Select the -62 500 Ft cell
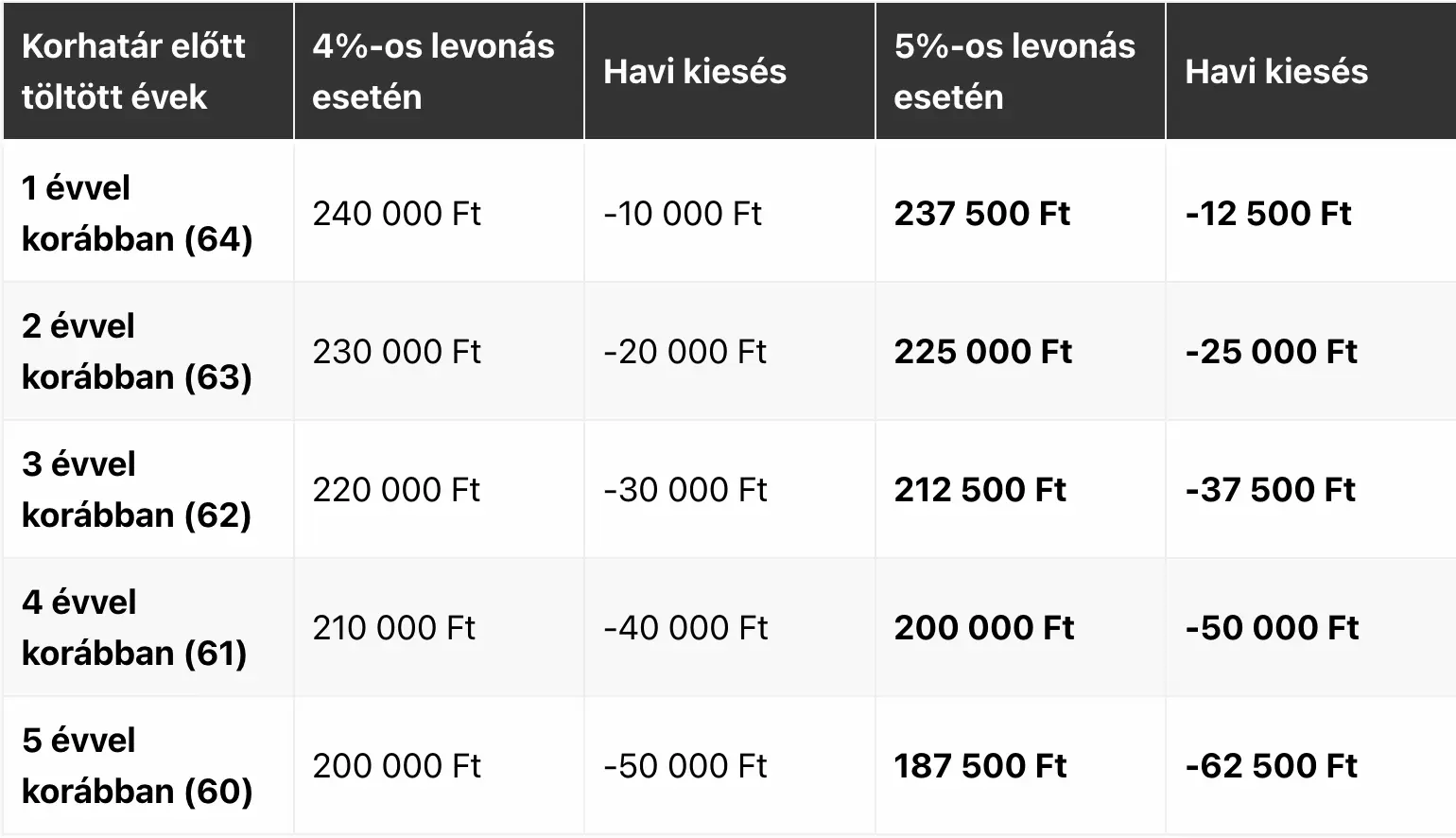The width and height of the screenshot is (1456, 838). click(1272, 766)
